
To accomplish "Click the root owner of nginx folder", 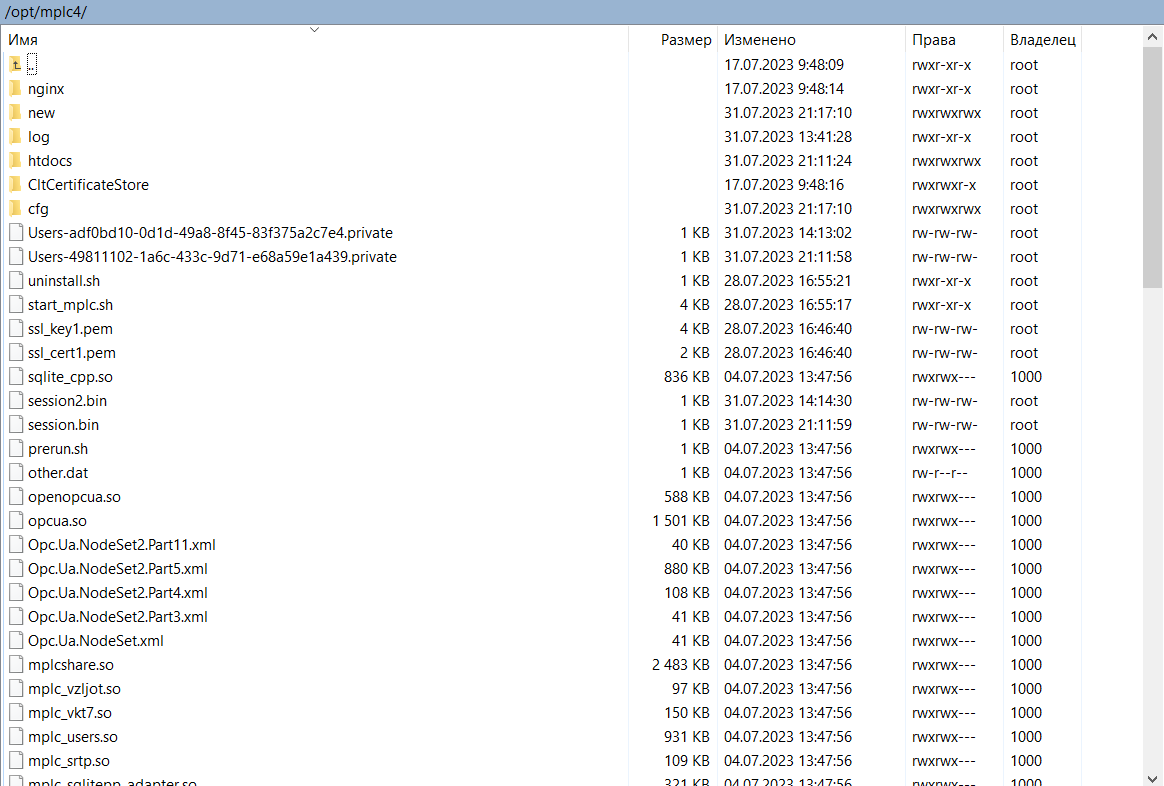I will click(x=1024, y=89).
